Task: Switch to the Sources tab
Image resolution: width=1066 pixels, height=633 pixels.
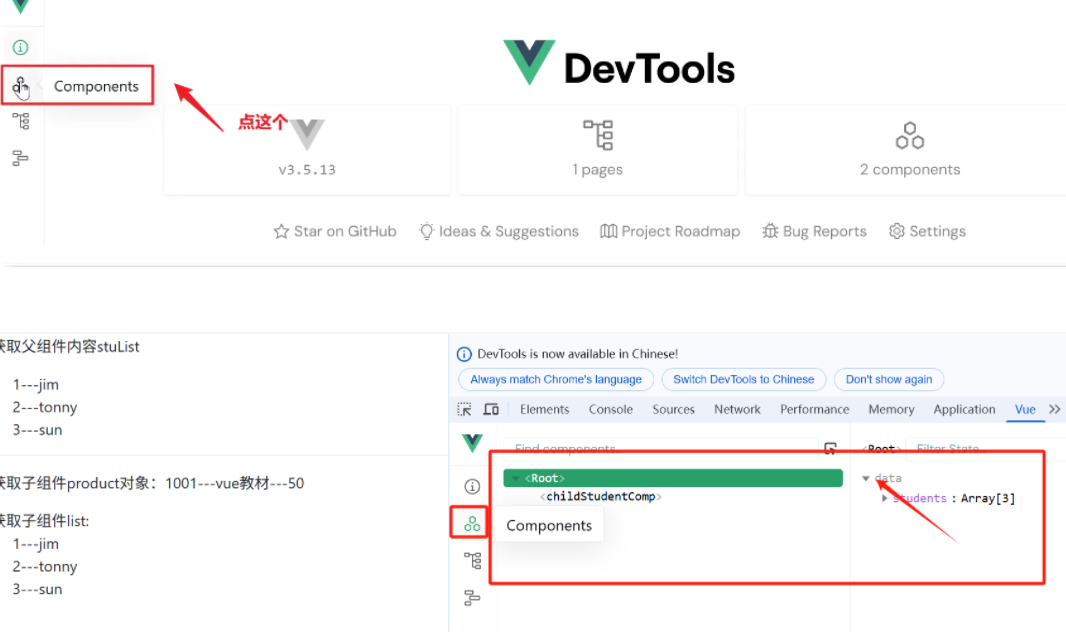Action: click(x=673, y=409)
